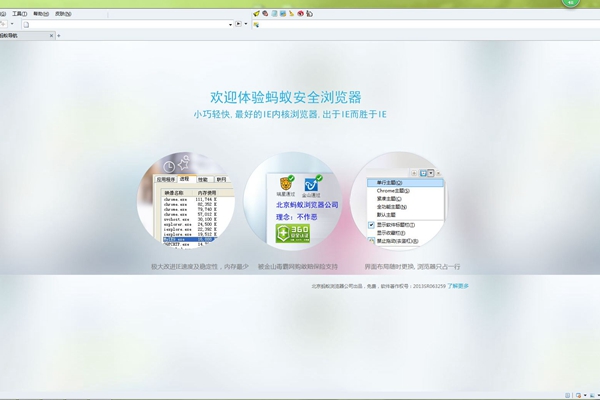Select the 进程 tab in task manager image

184,179
